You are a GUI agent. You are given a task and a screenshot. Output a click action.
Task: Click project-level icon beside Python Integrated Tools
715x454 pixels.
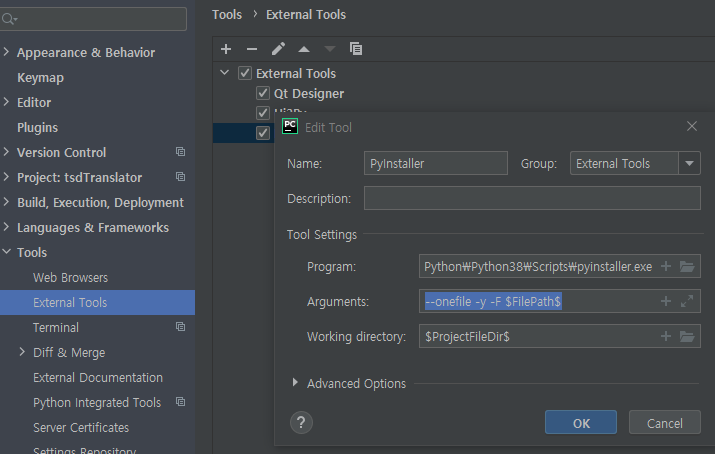181,402
